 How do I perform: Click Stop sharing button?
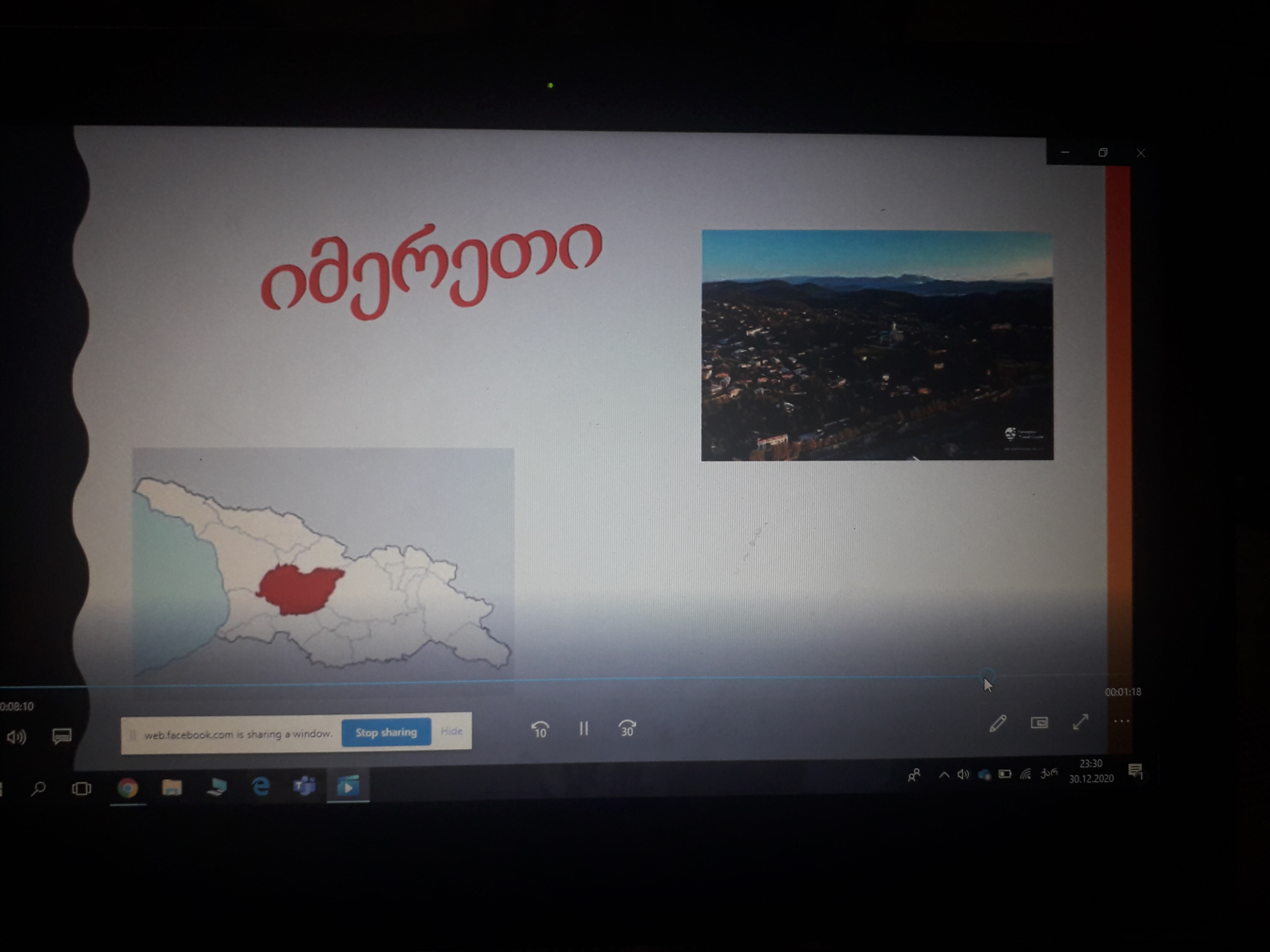[x=386, y=732]
